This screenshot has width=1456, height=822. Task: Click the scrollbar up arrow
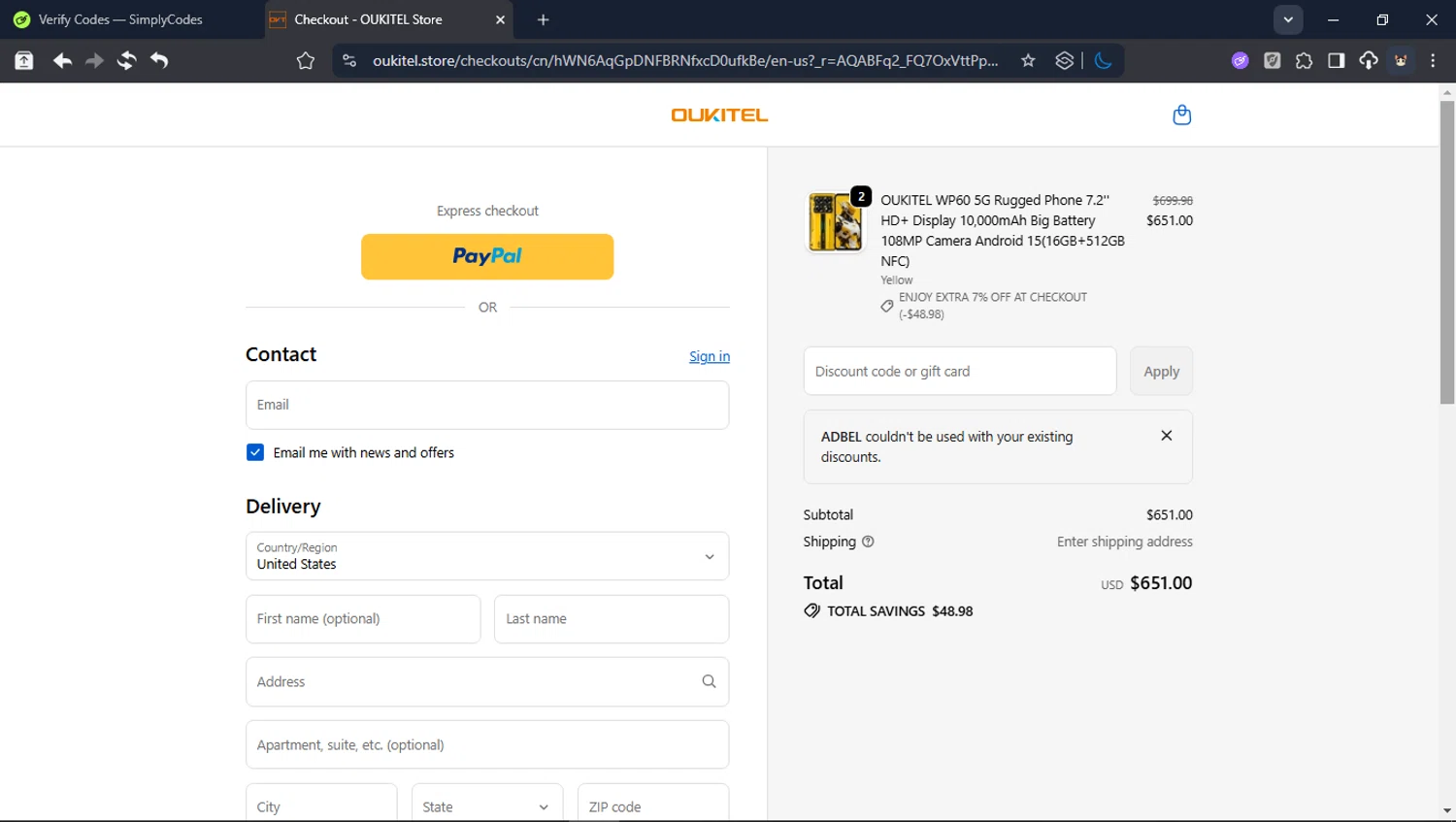pos(1447,93)
